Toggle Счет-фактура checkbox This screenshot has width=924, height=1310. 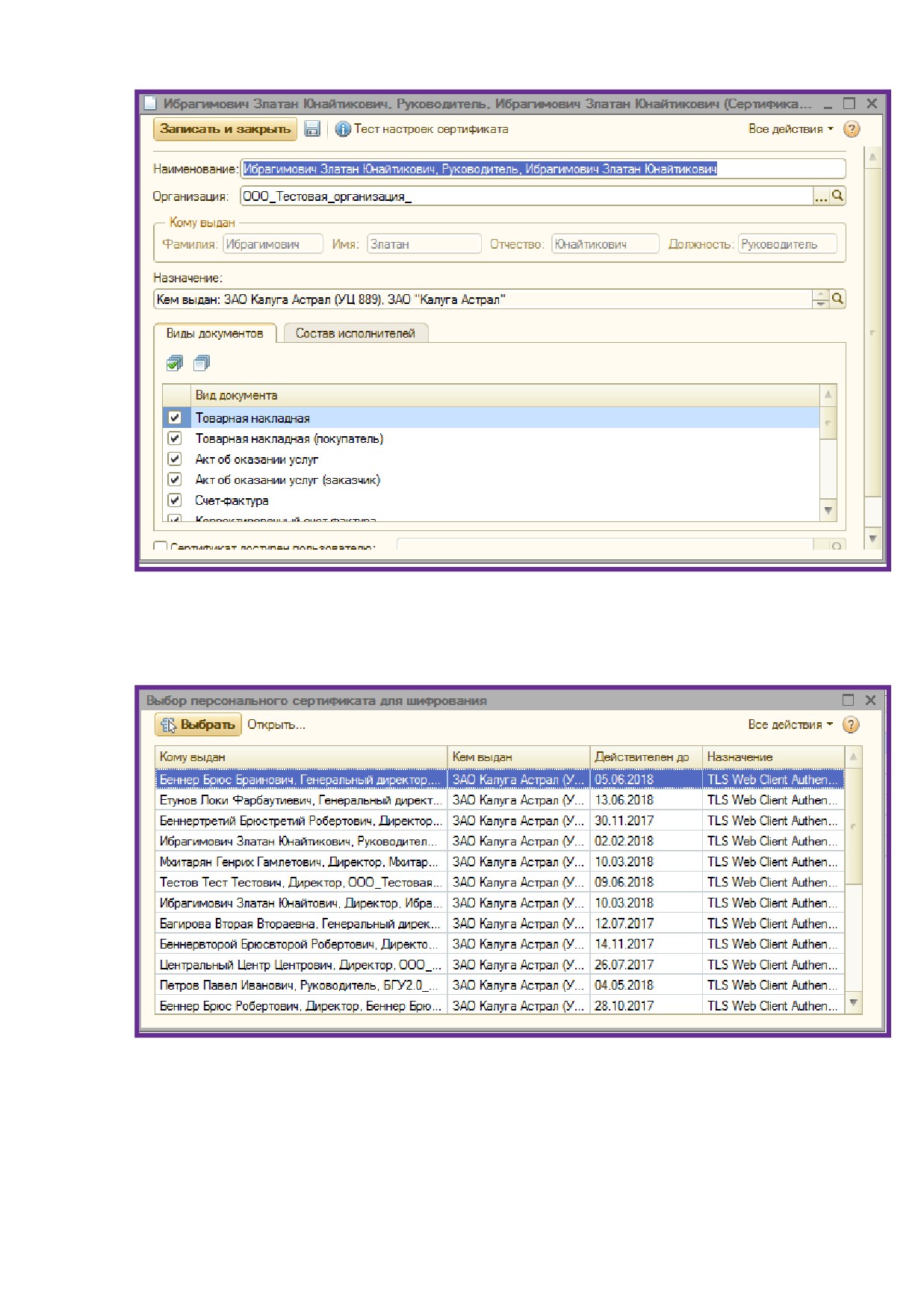coord(175,500)
